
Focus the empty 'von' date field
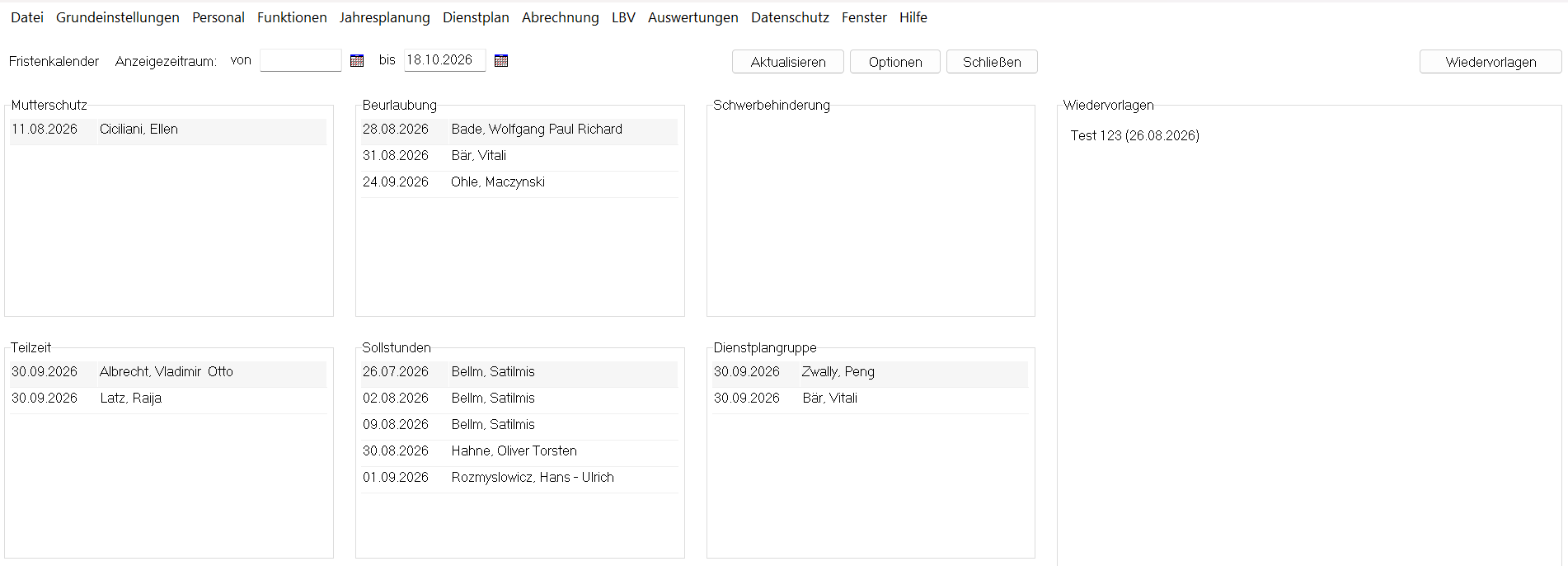(301, 60)
